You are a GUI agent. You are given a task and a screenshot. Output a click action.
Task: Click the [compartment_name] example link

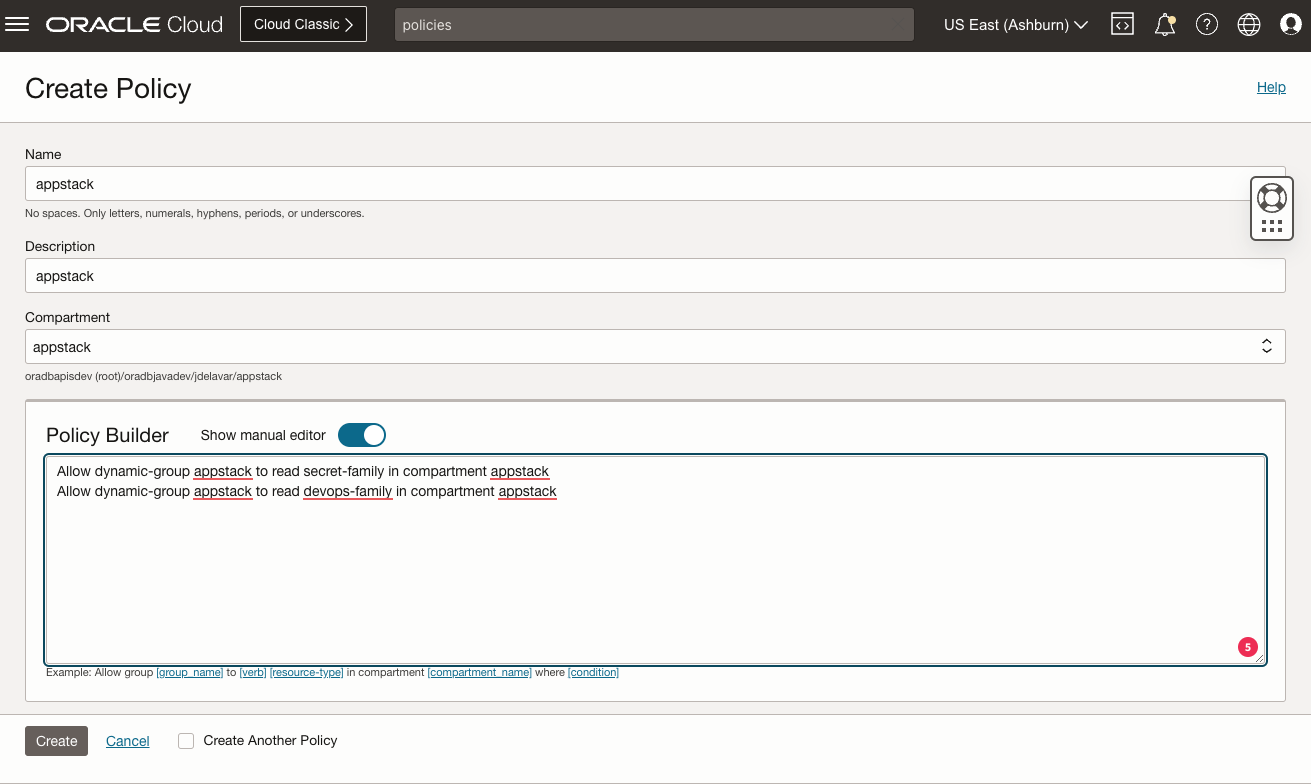click(480, 672)
